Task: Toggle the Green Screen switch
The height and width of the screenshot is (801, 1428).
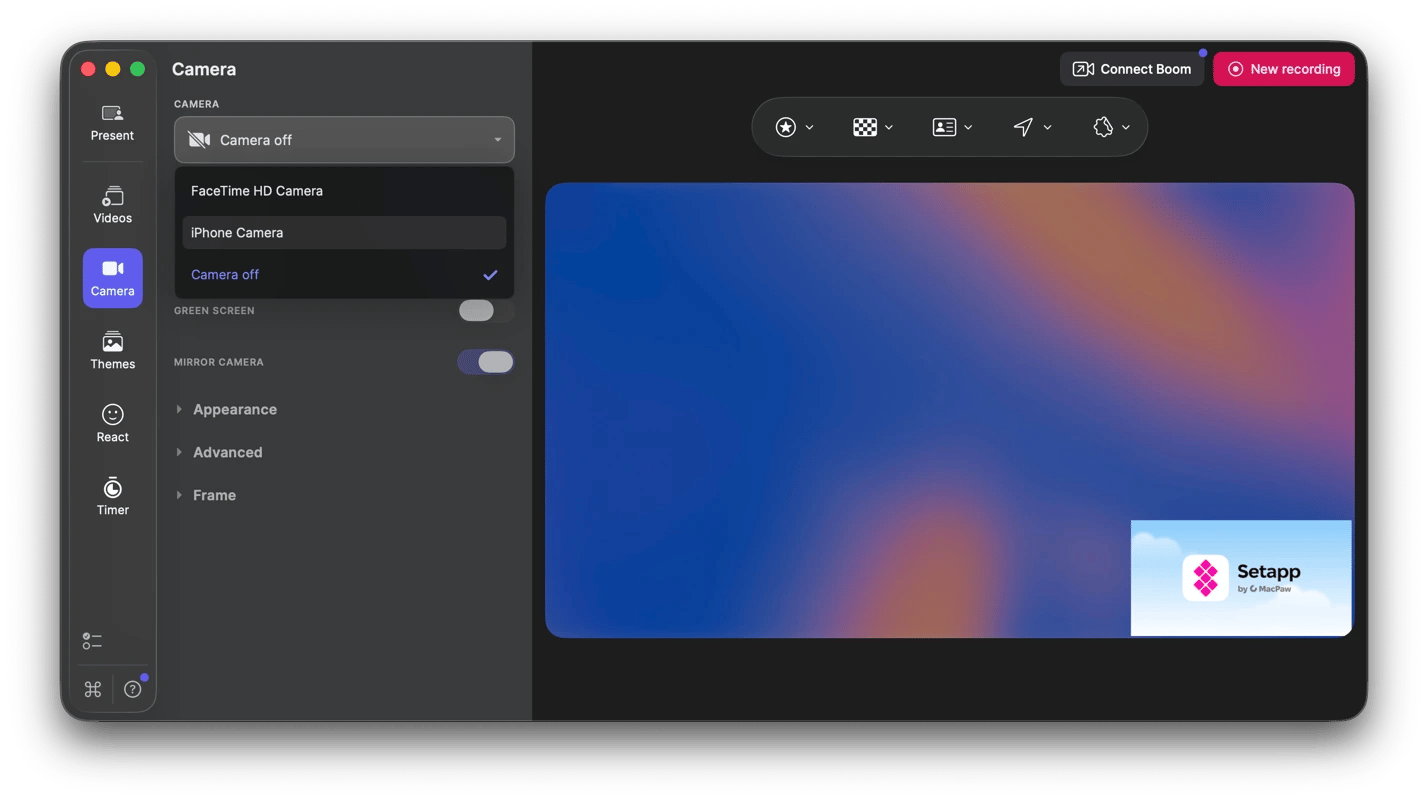Action: click(x=486, y=311)
